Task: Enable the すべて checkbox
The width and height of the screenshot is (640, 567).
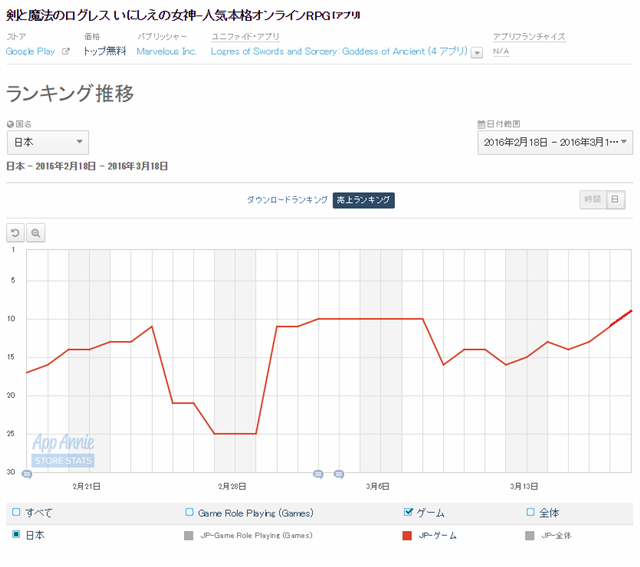Action: pos(16,512)
